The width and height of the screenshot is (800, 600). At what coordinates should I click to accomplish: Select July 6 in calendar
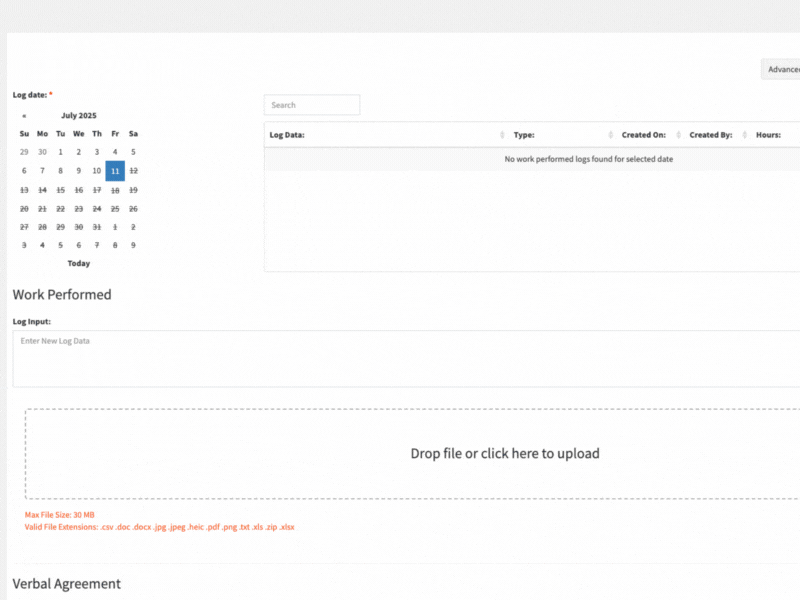point(24,171)
